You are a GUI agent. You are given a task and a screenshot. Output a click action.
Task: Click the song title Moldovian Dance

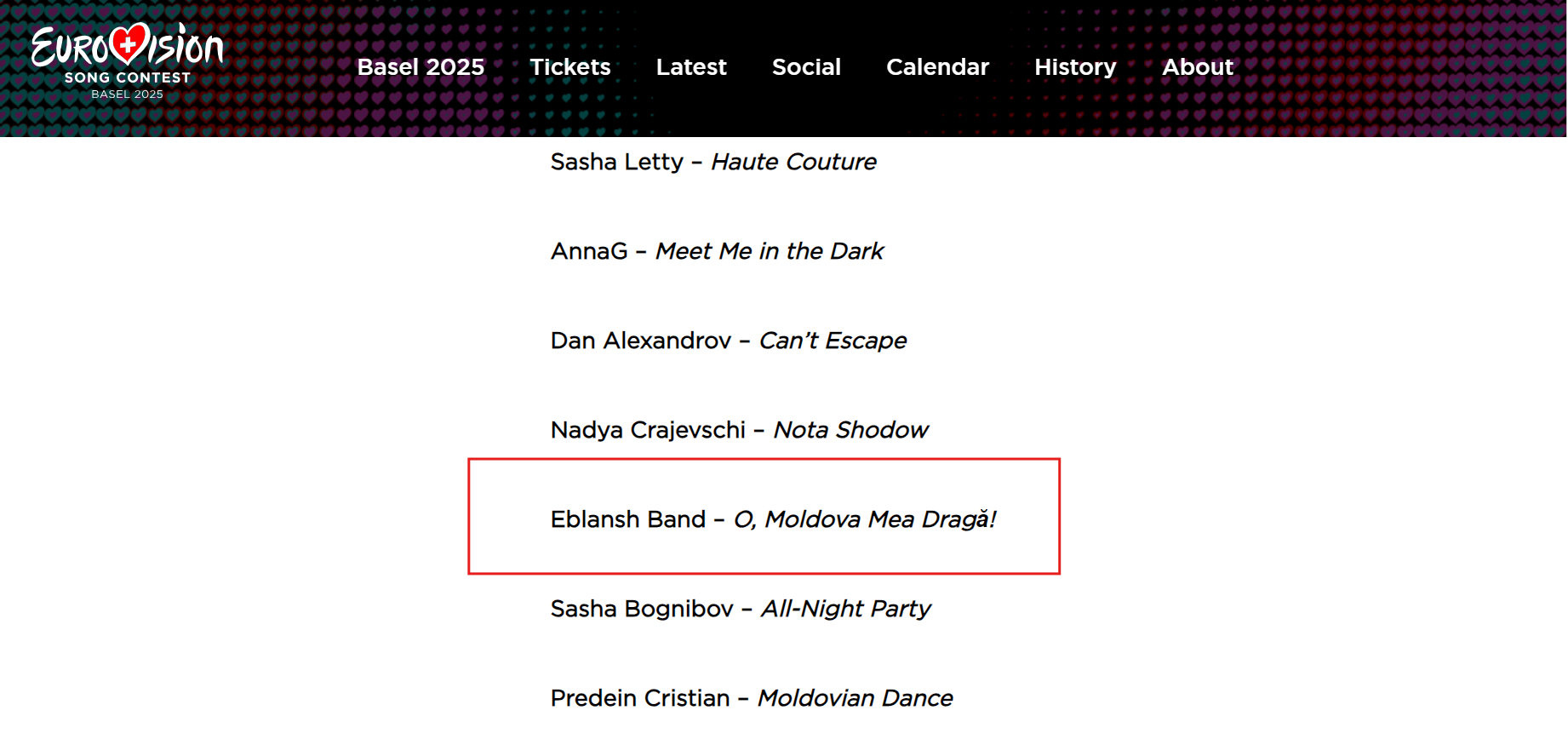(x=856, y=698)
